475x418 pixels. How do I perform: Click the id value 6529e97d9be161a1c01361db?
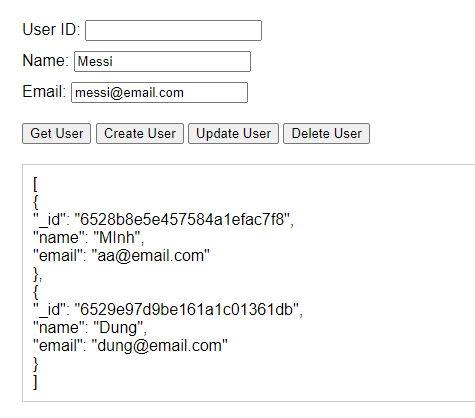coord(187,310)
